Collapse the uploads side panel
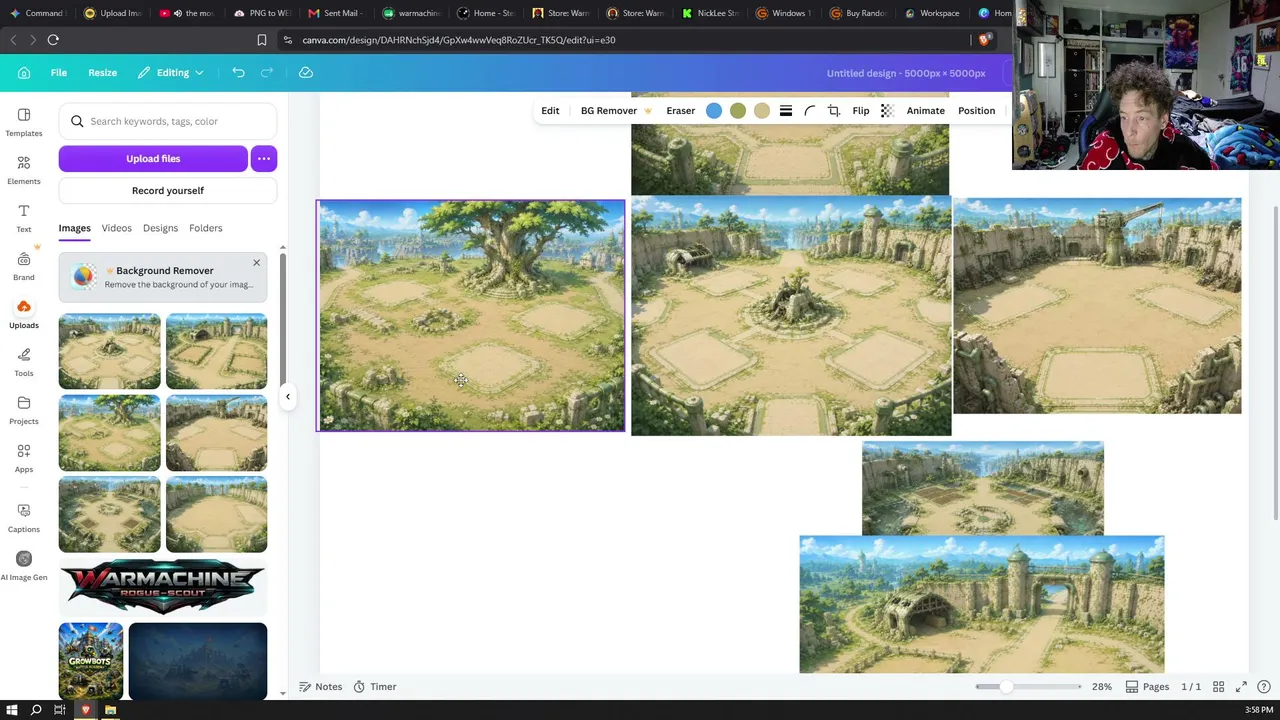The height and width of the screenshot is (720, 1280). point(287,397)
